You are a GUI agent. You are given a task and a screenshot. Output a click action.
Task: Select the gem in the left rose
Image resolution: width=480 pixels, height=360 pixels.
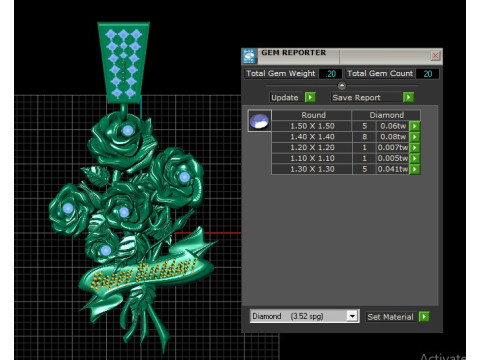[68, 208]
